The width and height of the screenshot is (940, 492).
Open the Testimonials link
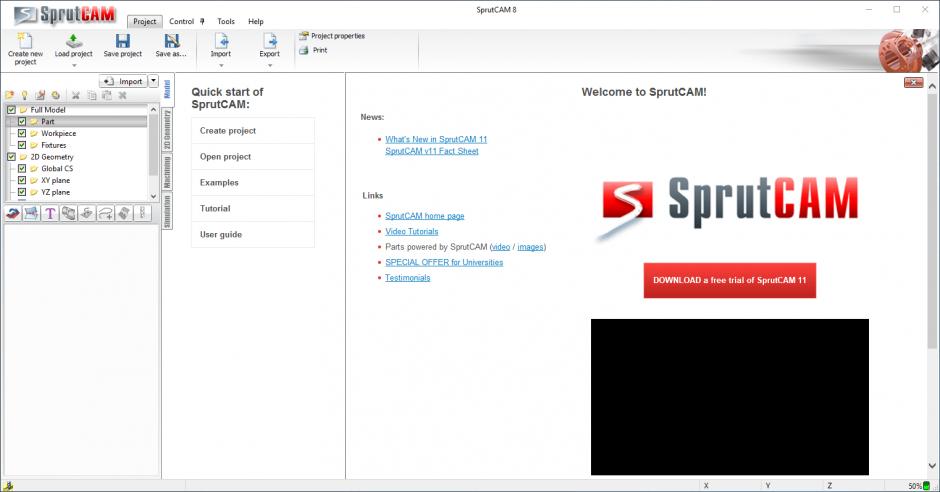click(407, 278)
